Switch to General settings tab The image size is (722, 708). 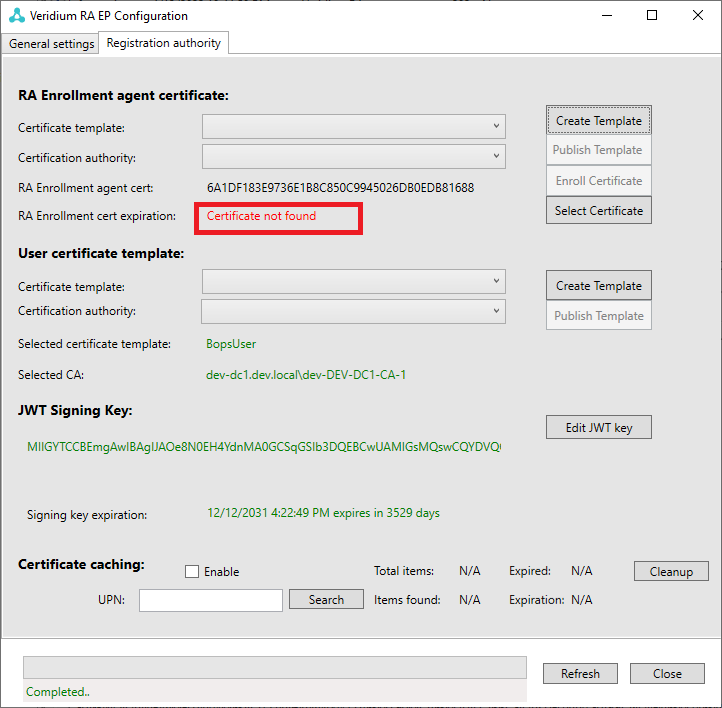51,44
